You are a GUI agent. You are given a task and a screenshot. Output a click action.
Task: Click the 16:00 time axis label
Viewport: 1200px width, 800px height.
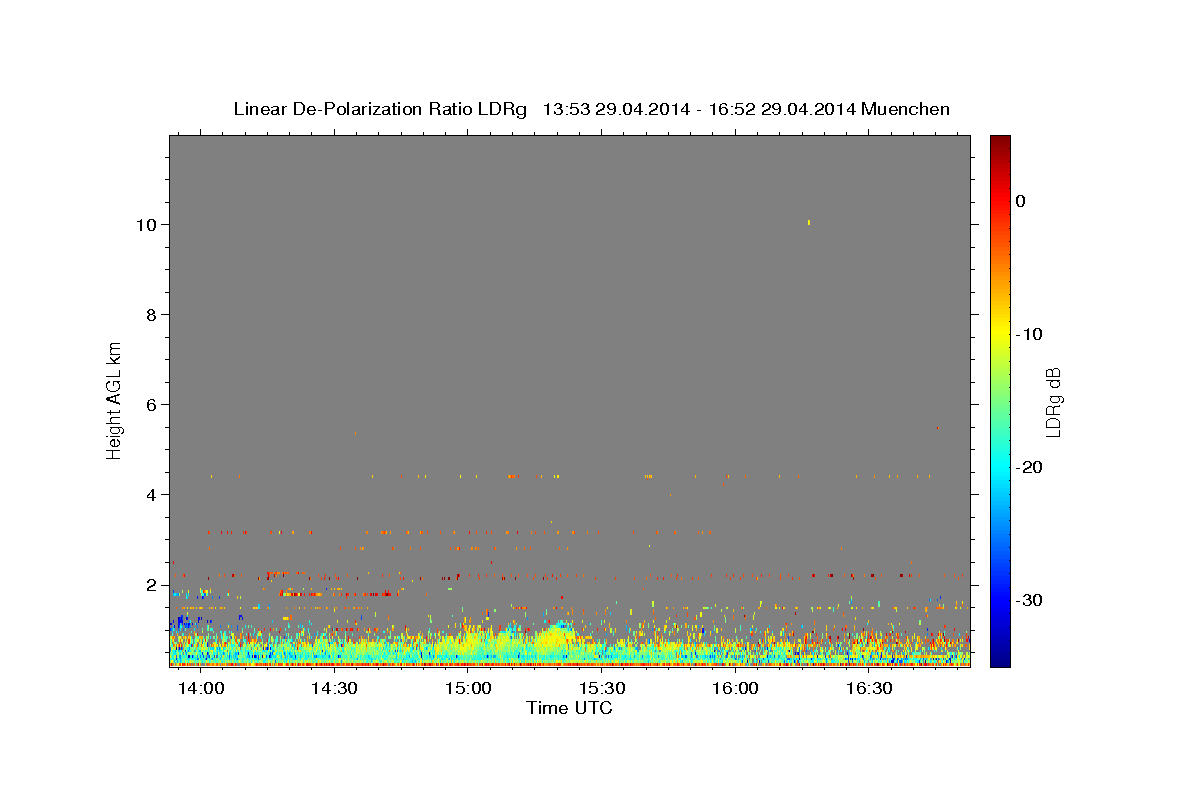[x=735, y=689]
